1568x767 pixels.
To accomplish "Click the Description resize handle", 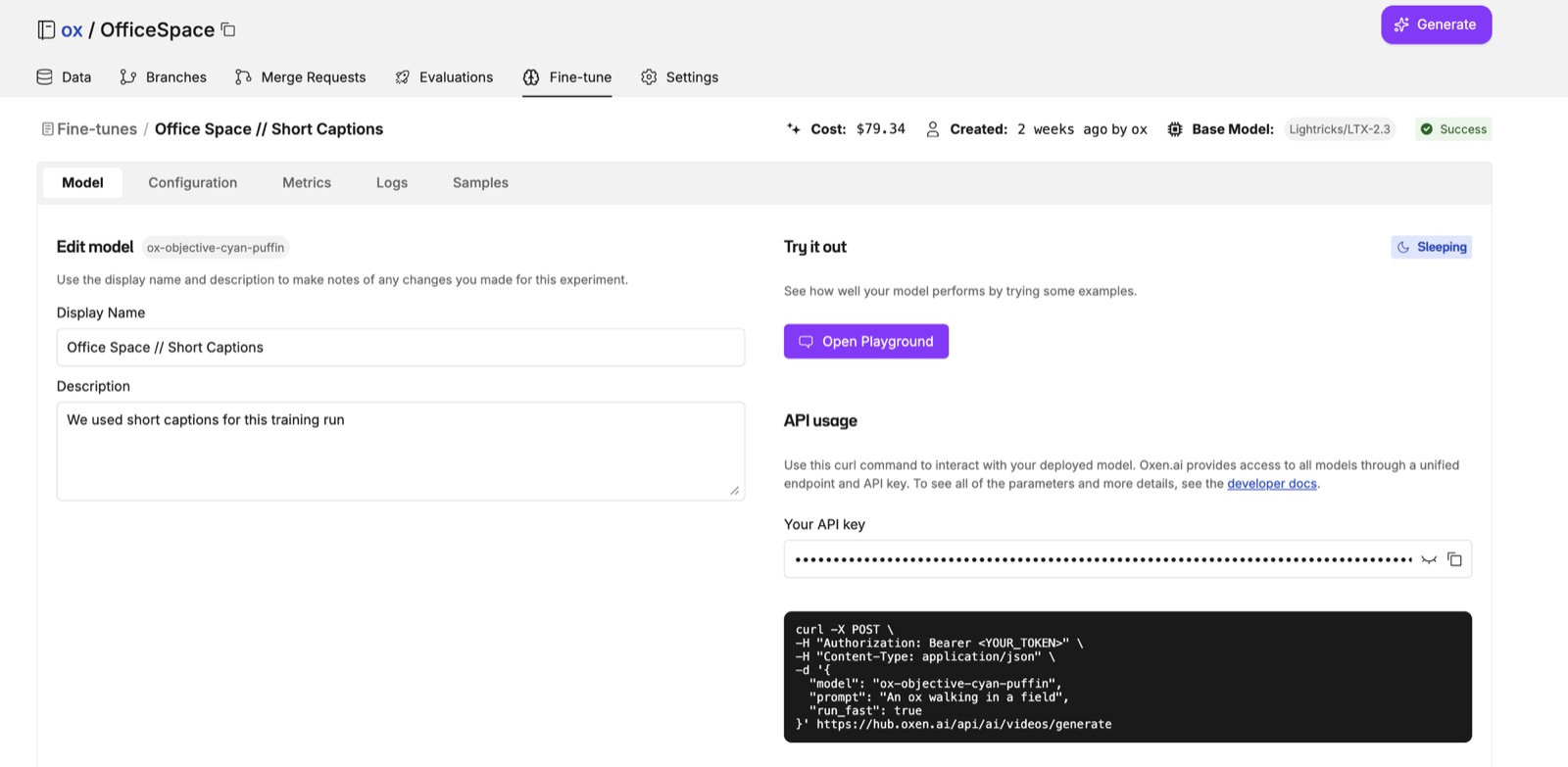I will 735,490.
